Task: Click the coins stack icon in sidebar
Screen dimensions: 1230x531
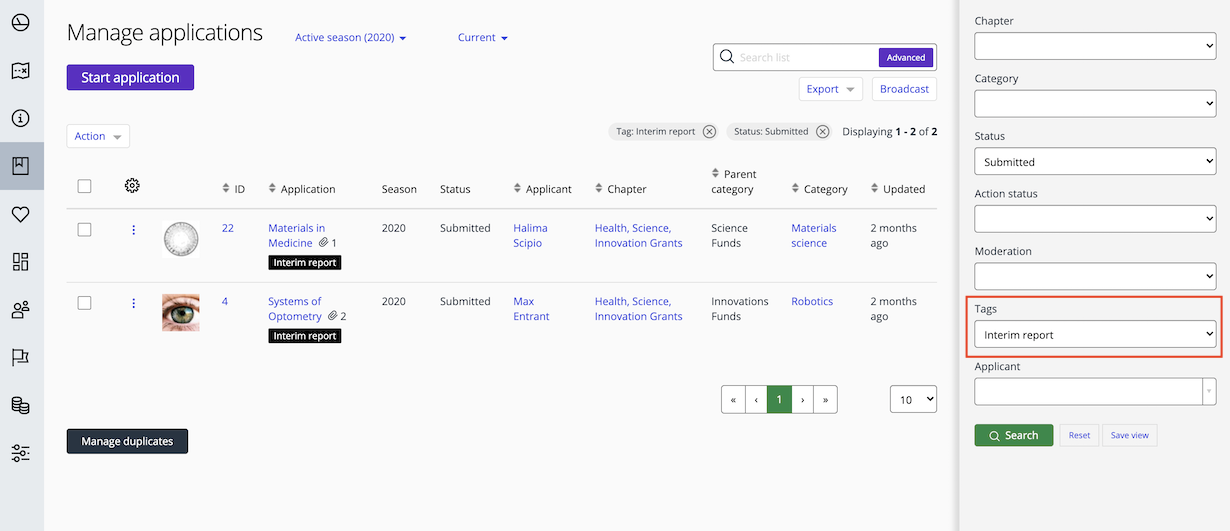Action: pyautogui.click(x=21, y=405)
